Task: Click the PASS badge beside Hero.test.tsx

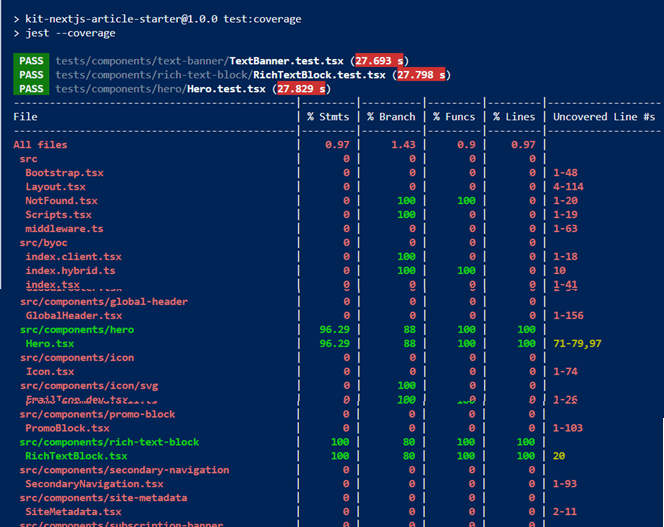Action: [32, 89]
